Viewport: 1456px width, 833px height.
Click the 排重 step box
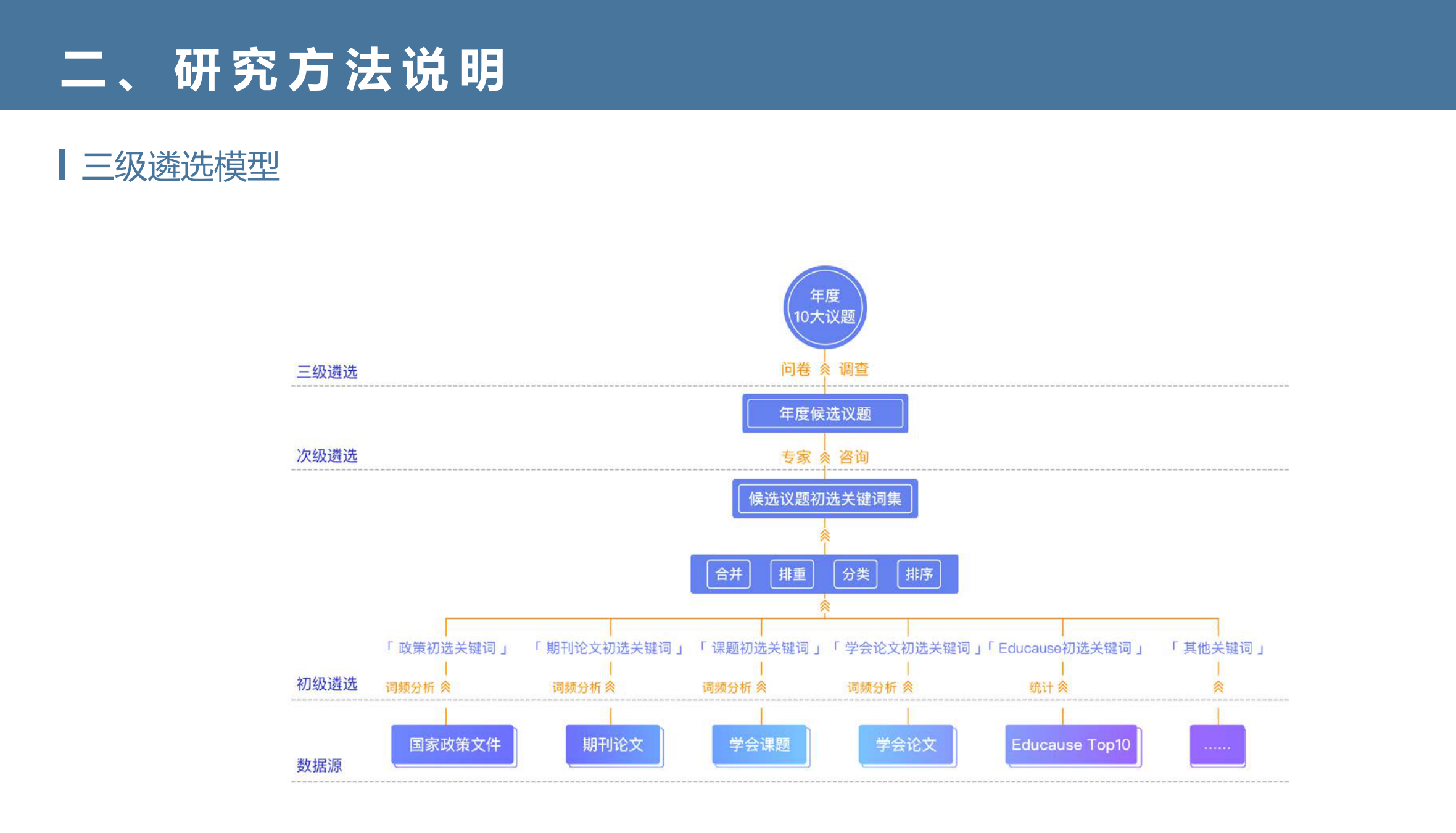(x=792, y=574)
